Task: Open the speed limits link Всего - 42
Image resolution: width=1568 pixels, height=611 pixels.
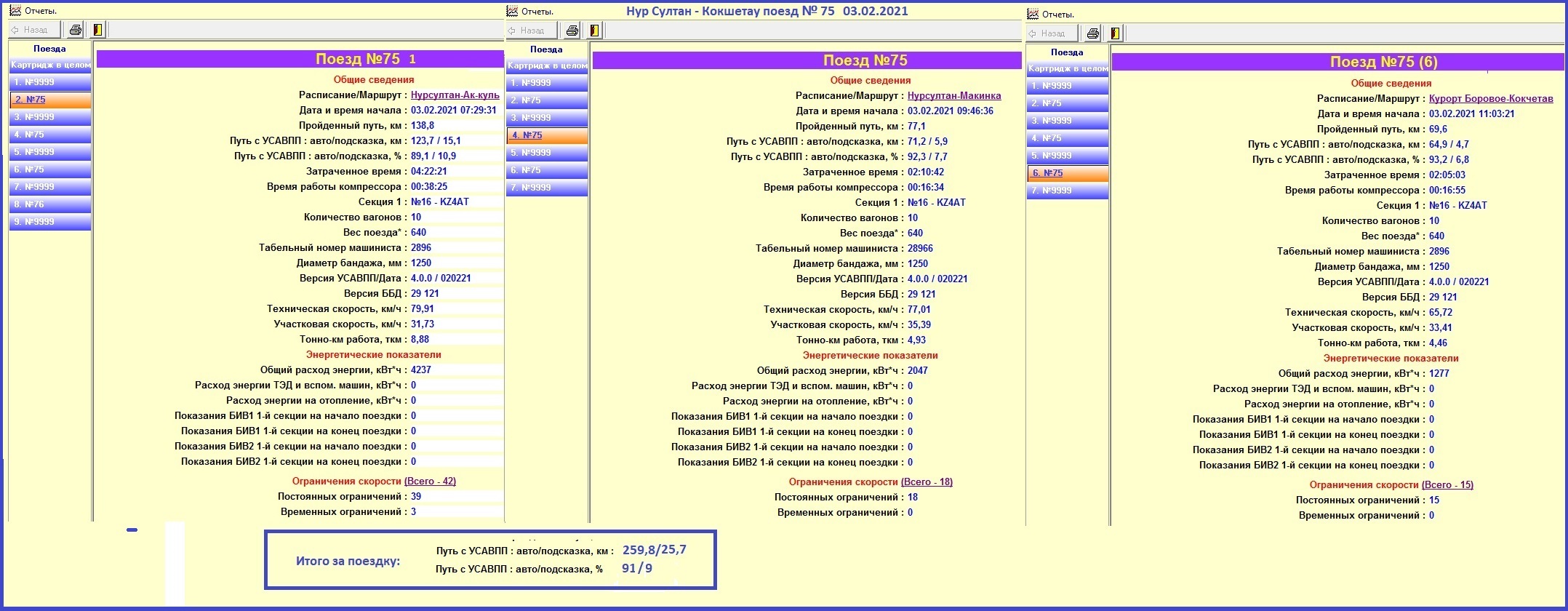Action: pos(429,482)
